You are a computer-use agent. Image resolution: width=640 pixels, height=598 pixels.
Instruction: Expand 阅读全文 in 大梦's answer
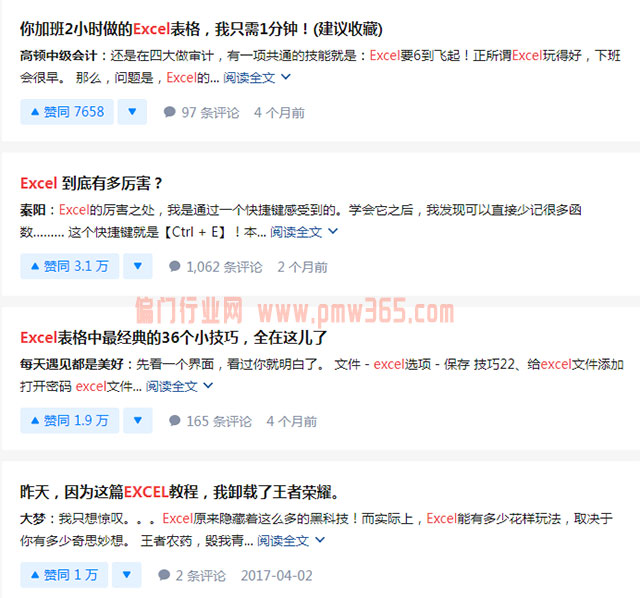click(x=291, y=540)
